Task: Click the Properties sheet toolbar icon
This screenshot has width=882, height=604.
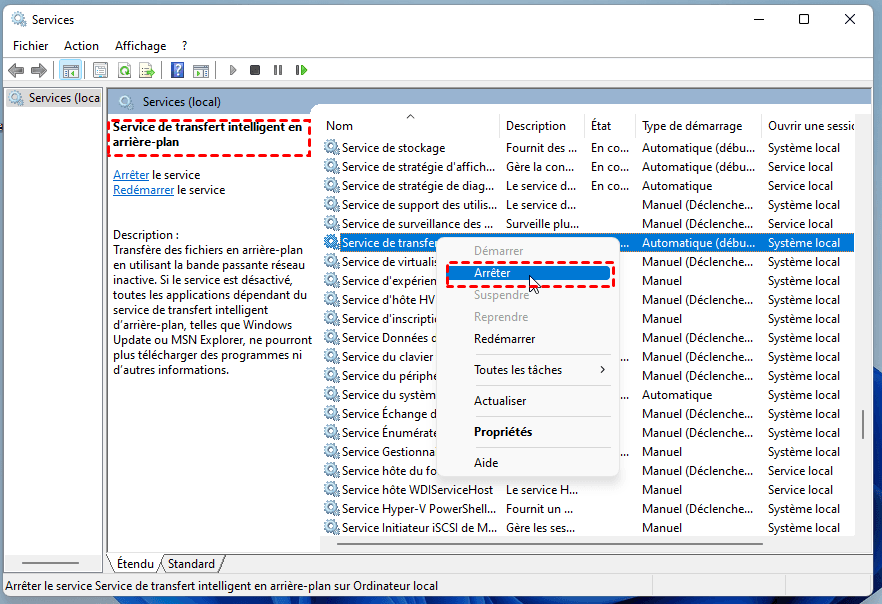Action: [x=100, y=70]
